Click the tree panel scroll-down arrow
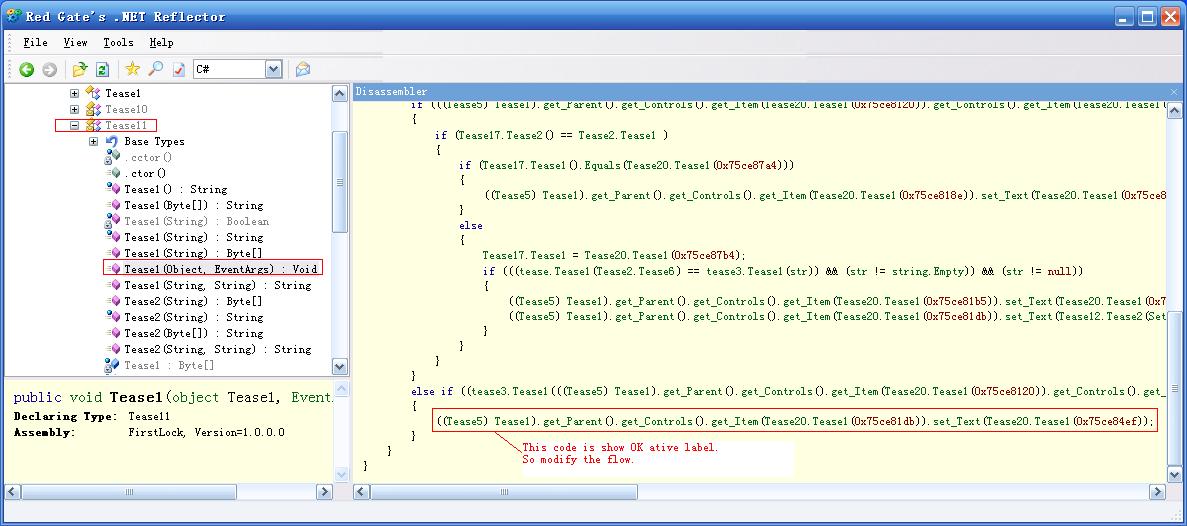This screenshot has height=526, width=1187. point(341,366)
